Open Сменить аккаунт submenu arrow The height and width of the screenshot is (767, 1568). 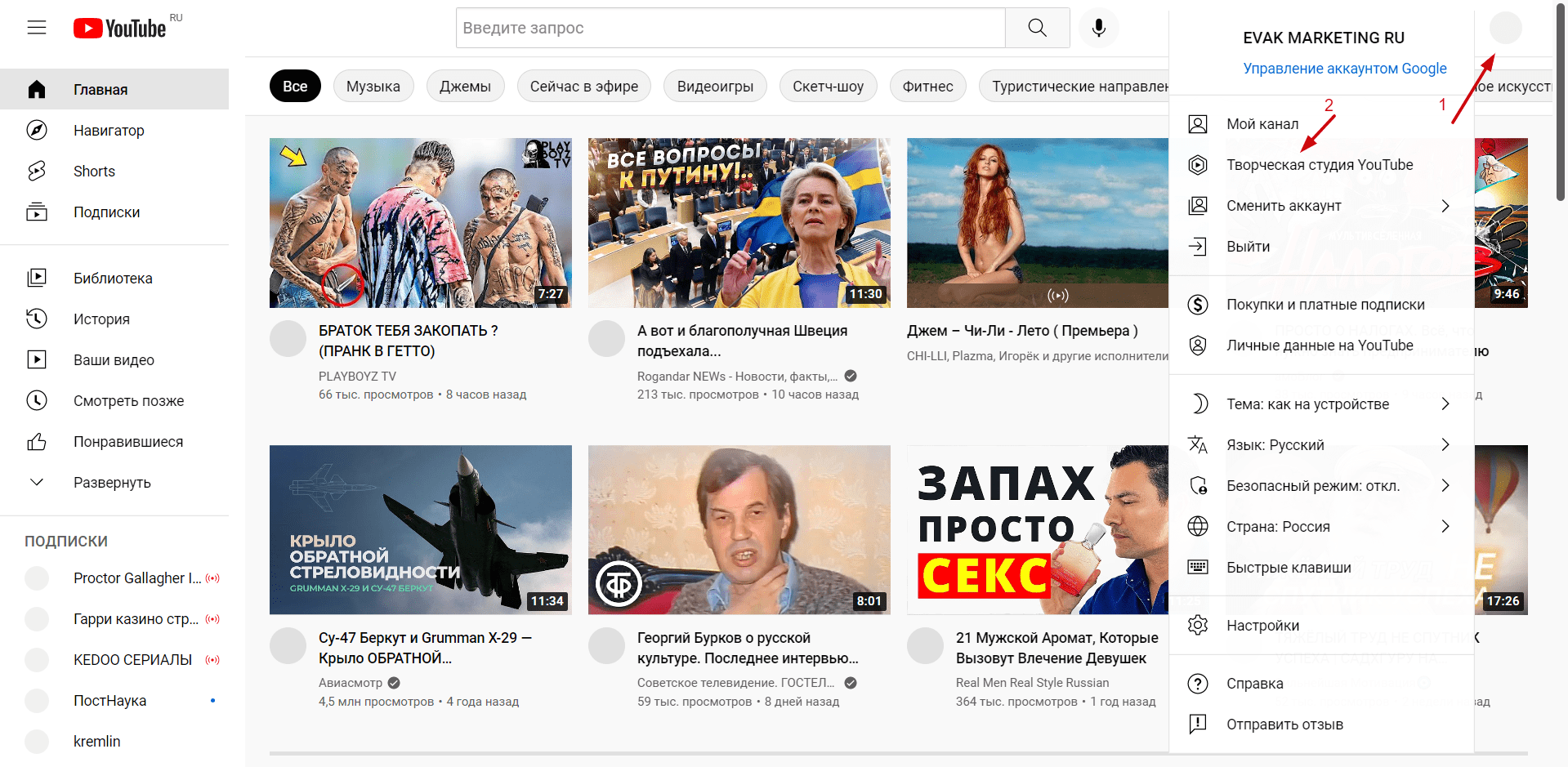(x=1445, y=206)
